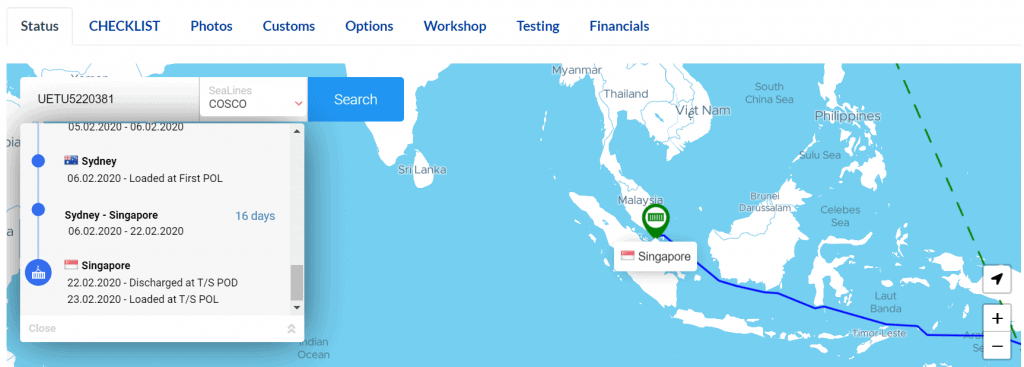Click the blue Search button
The height and width of the screenshot is (367, 1024).
(x=355, y=99)
